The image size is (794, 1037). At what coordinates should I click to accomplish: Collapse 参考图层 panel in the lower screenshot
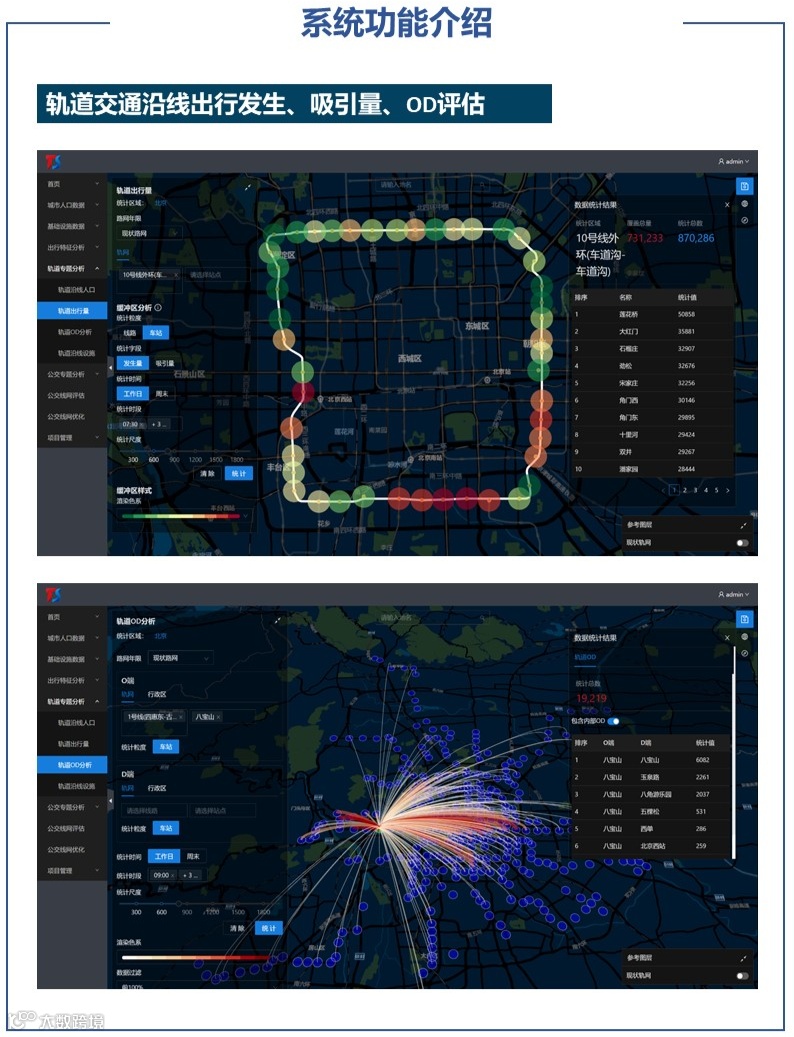tap(743, 958)
